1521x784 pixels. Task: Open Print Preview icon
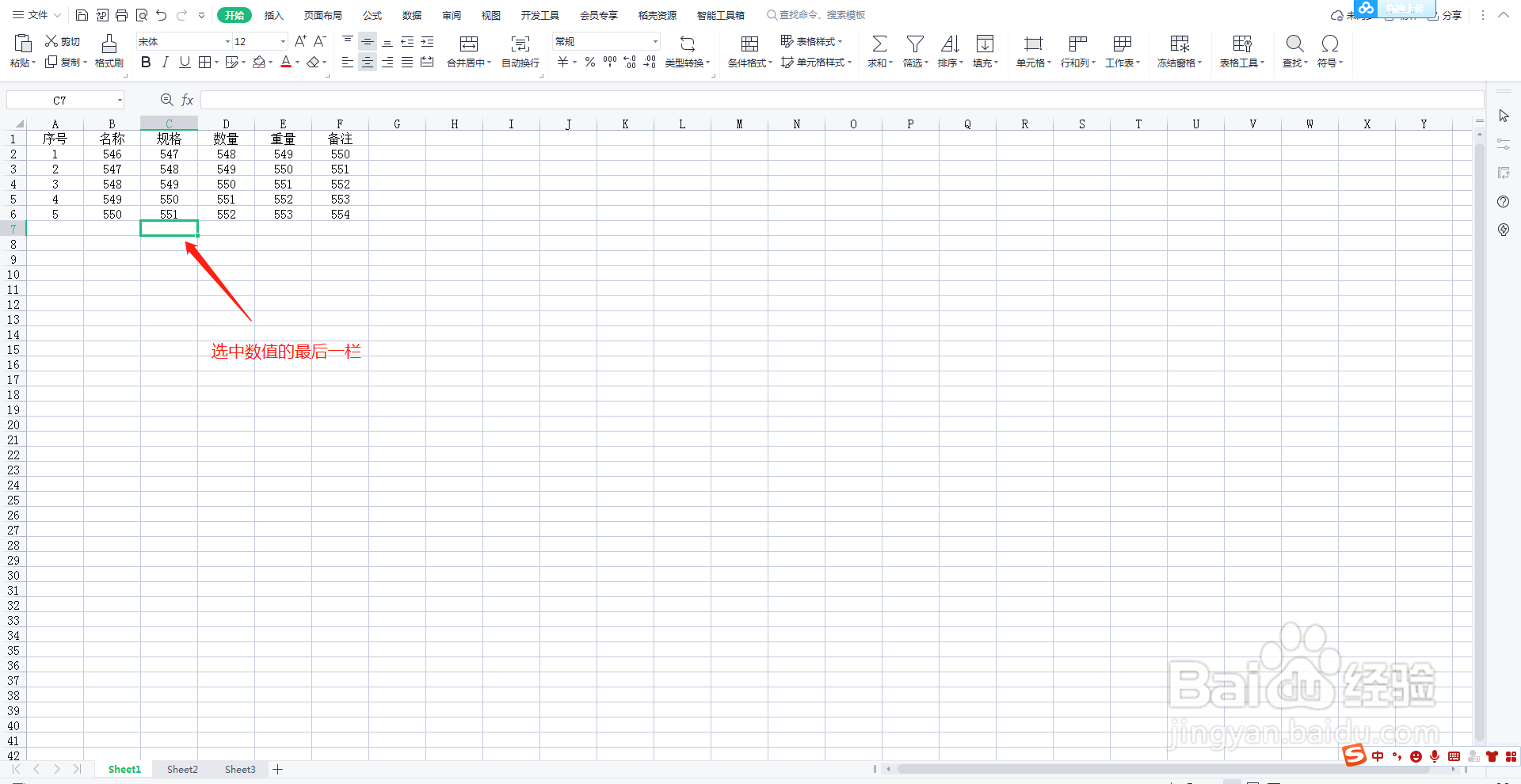(x=142, y=15)
